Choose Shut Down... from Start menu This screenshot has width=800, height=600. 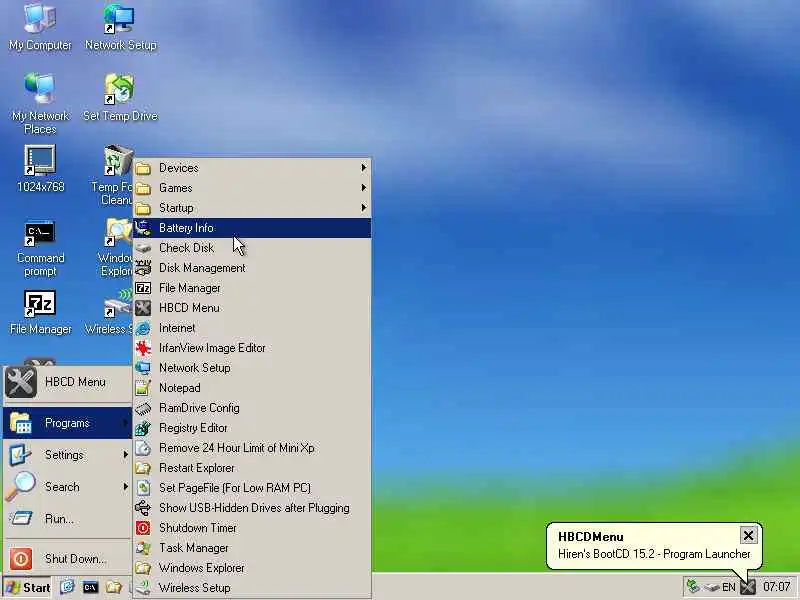click(67, 559)
